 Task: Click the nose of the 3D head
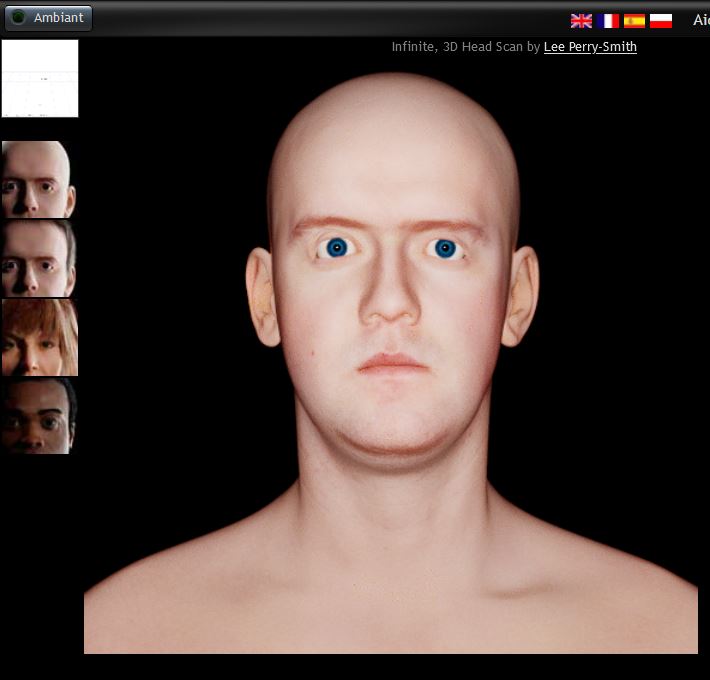pyautogui.click(x=391, y=305)
